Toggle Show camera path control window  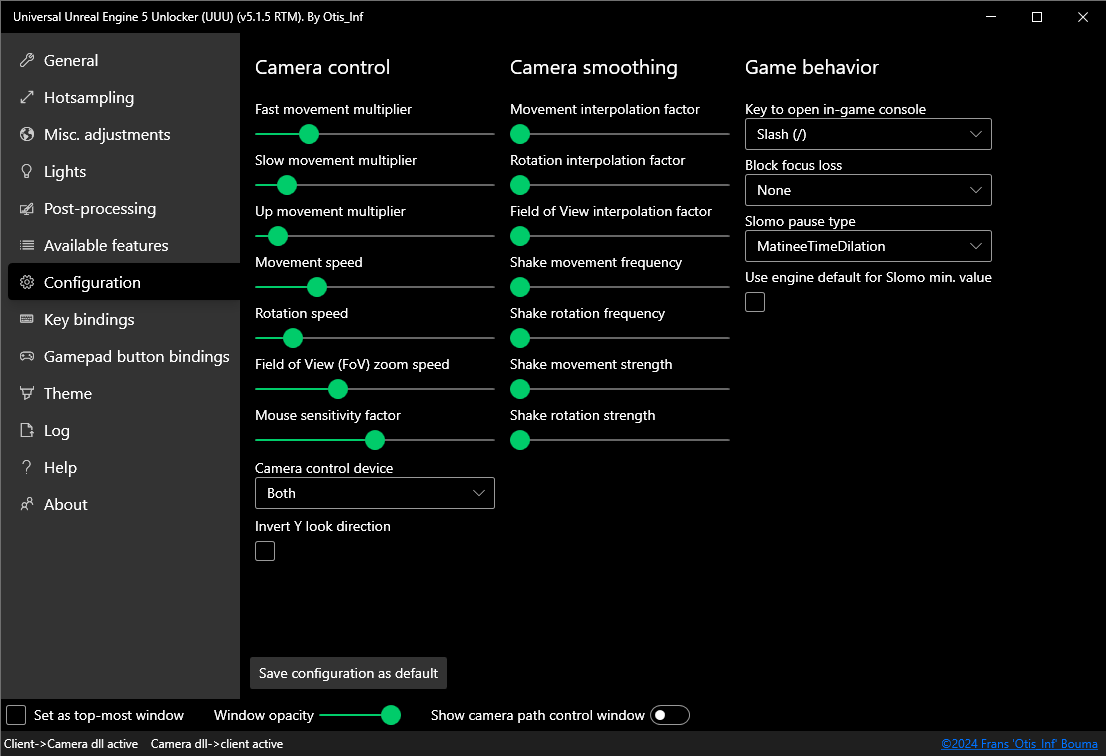(670, 715)
